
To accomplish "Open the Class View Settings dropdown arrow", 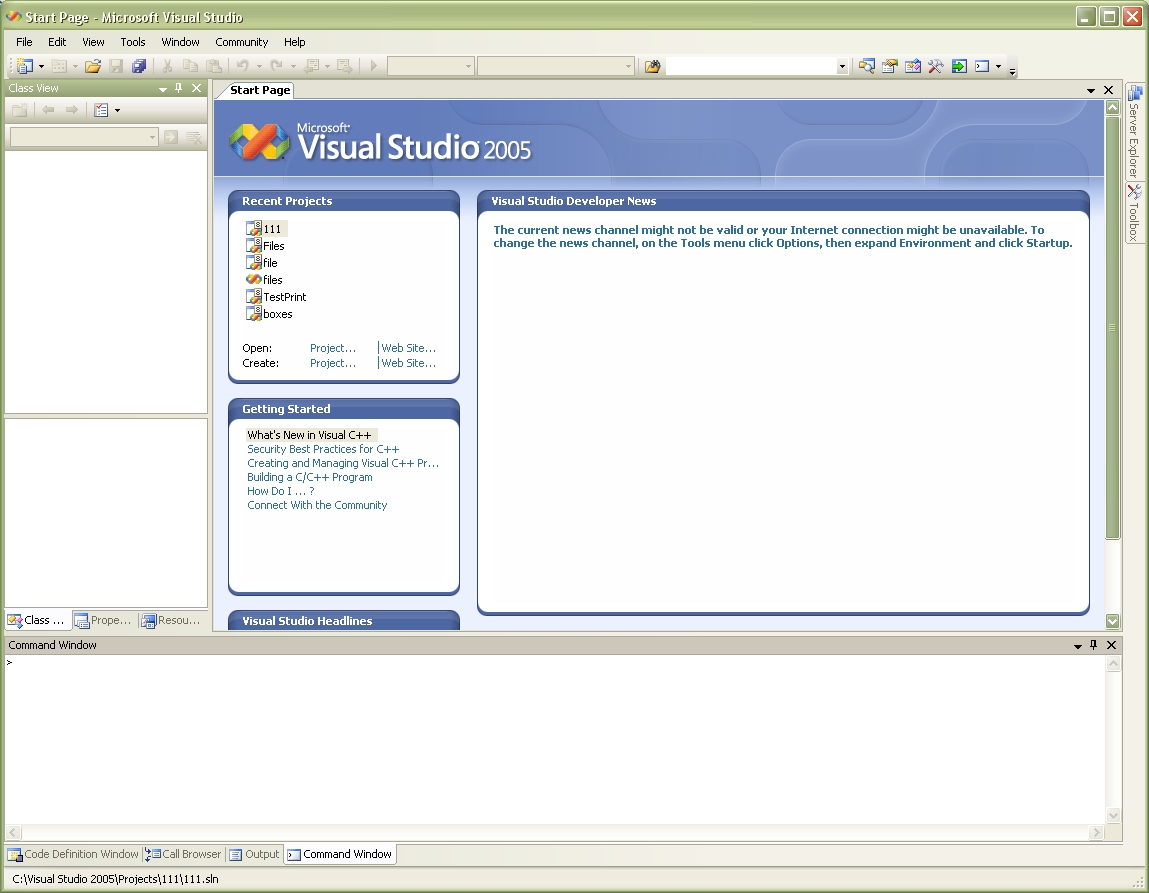I will coord(117,110).
